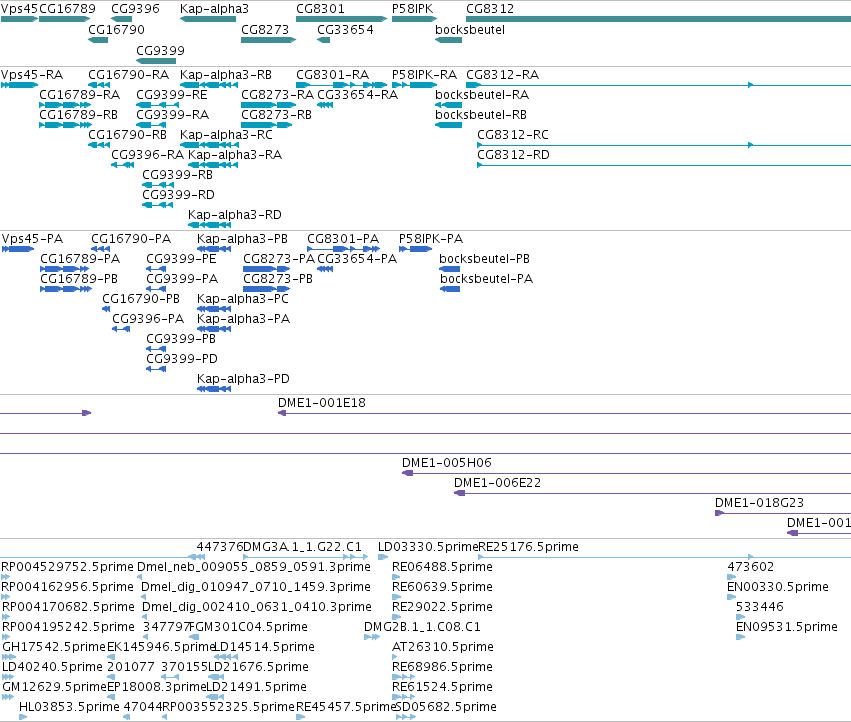Select the Kap-alpha3-RA transcript label
Image resolution: width=851 pixels, height=722 pixels.
(x=235, y=155)
